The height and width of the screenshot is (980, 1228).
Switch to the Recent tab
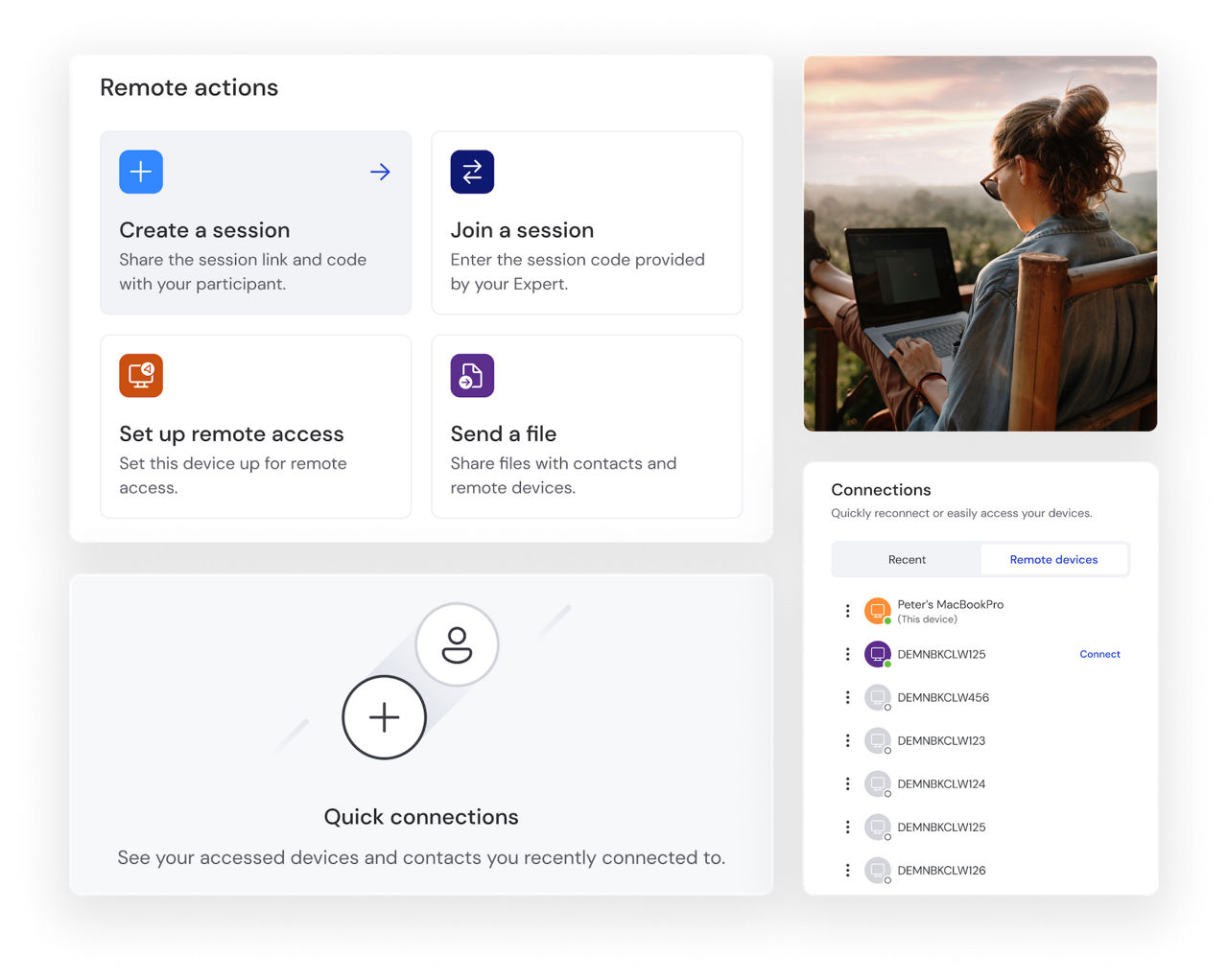907,560
